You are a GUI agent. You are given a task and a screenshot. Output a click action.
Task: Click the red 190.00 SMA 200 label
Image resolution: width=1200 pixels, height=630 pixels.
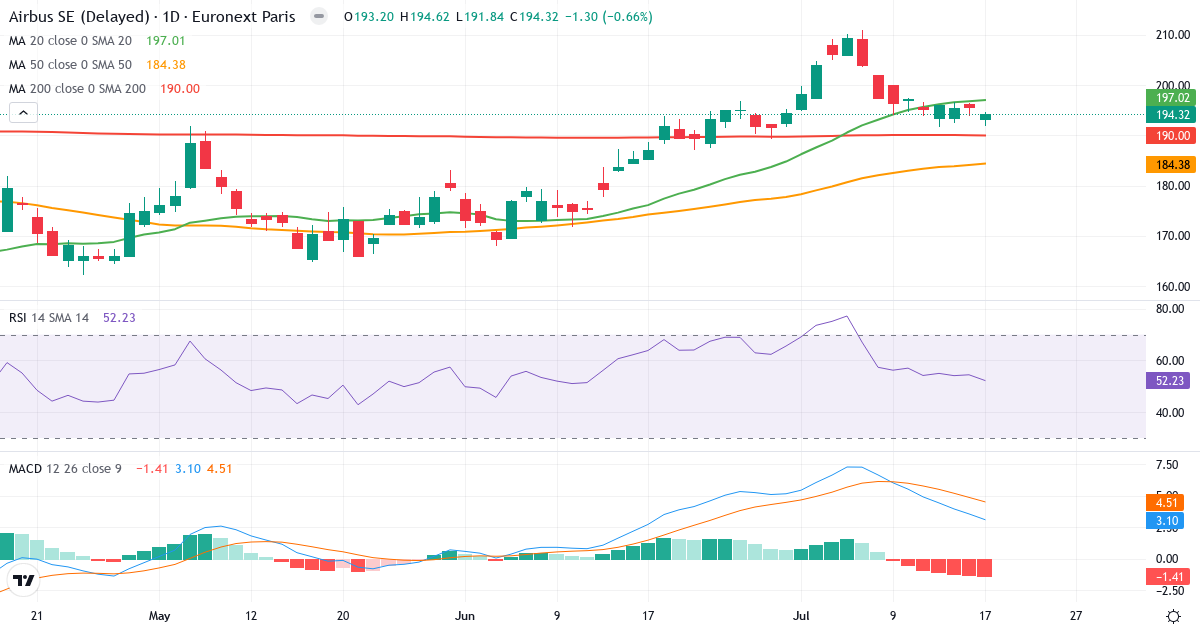click(x=1169, y=136)
